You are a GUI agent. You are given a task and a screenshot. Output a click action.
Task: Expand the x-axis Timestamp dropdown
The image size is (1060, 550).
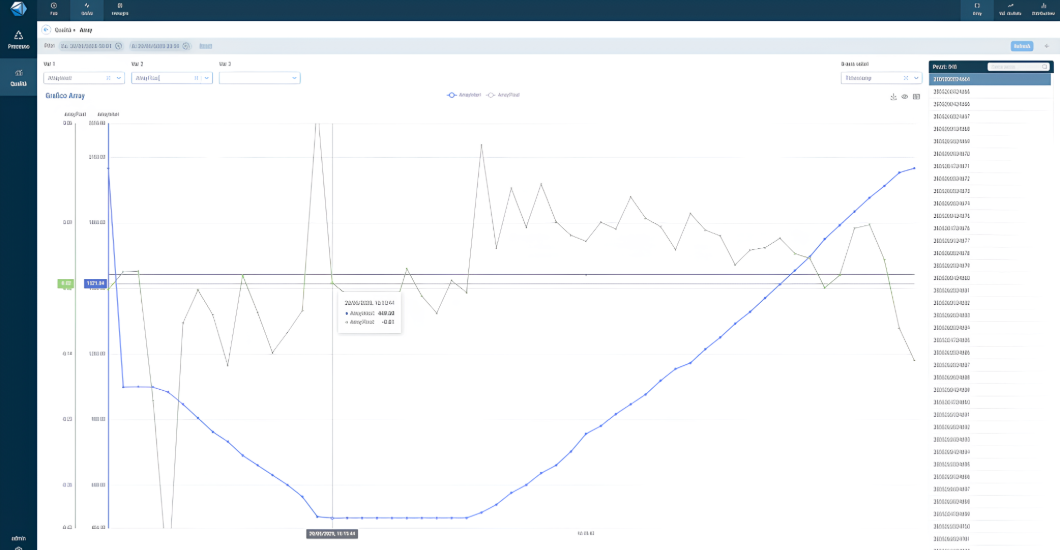click(x=915, y=77)
